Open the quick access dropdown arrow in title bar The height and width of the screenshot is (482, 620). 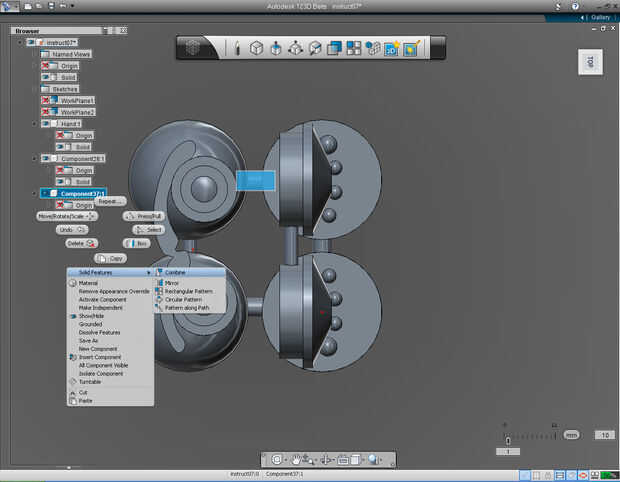(x=72, y=6)
